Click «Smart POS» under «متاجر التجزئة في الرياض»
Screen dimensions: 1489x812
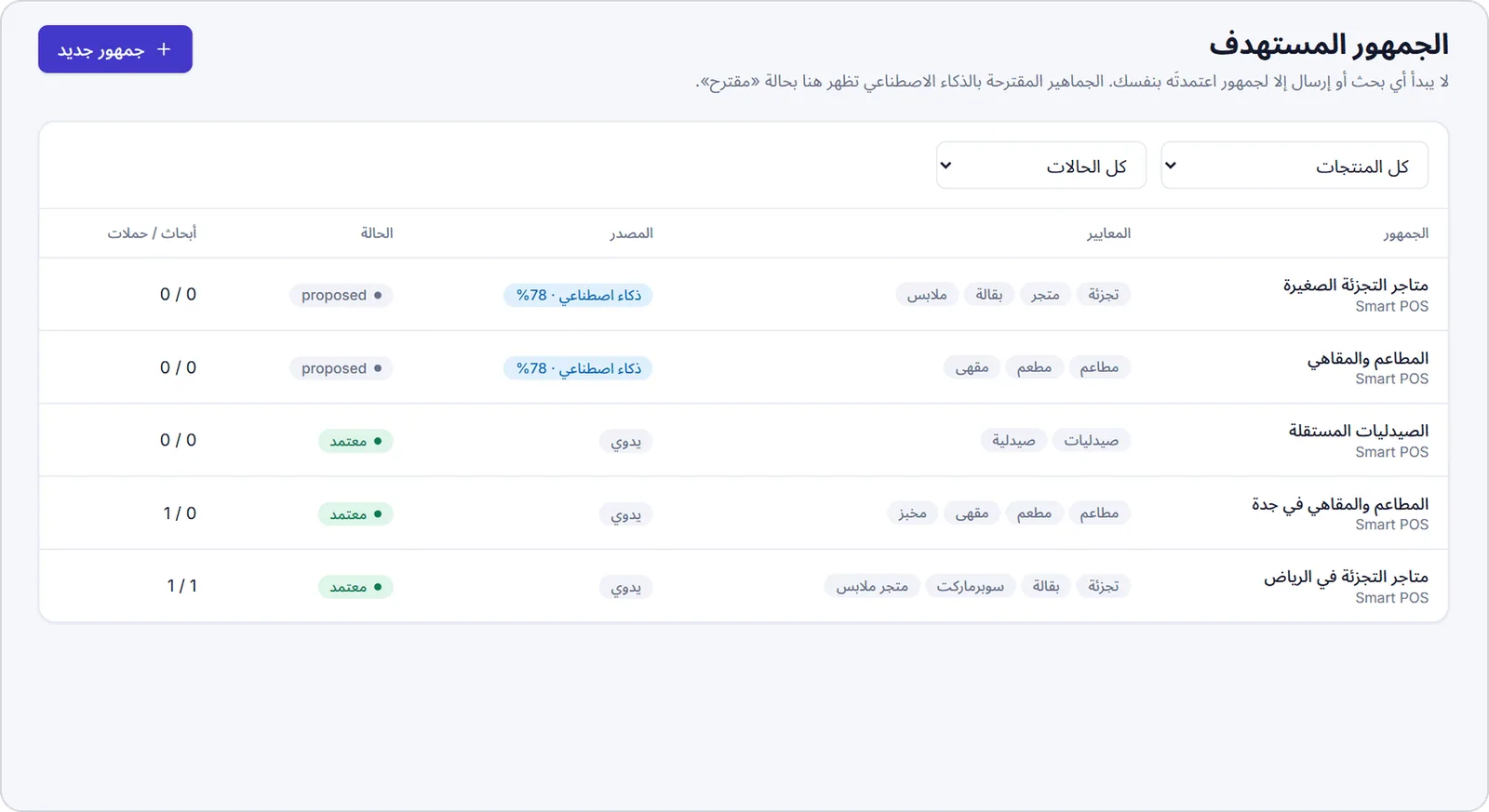point(1391,598)
